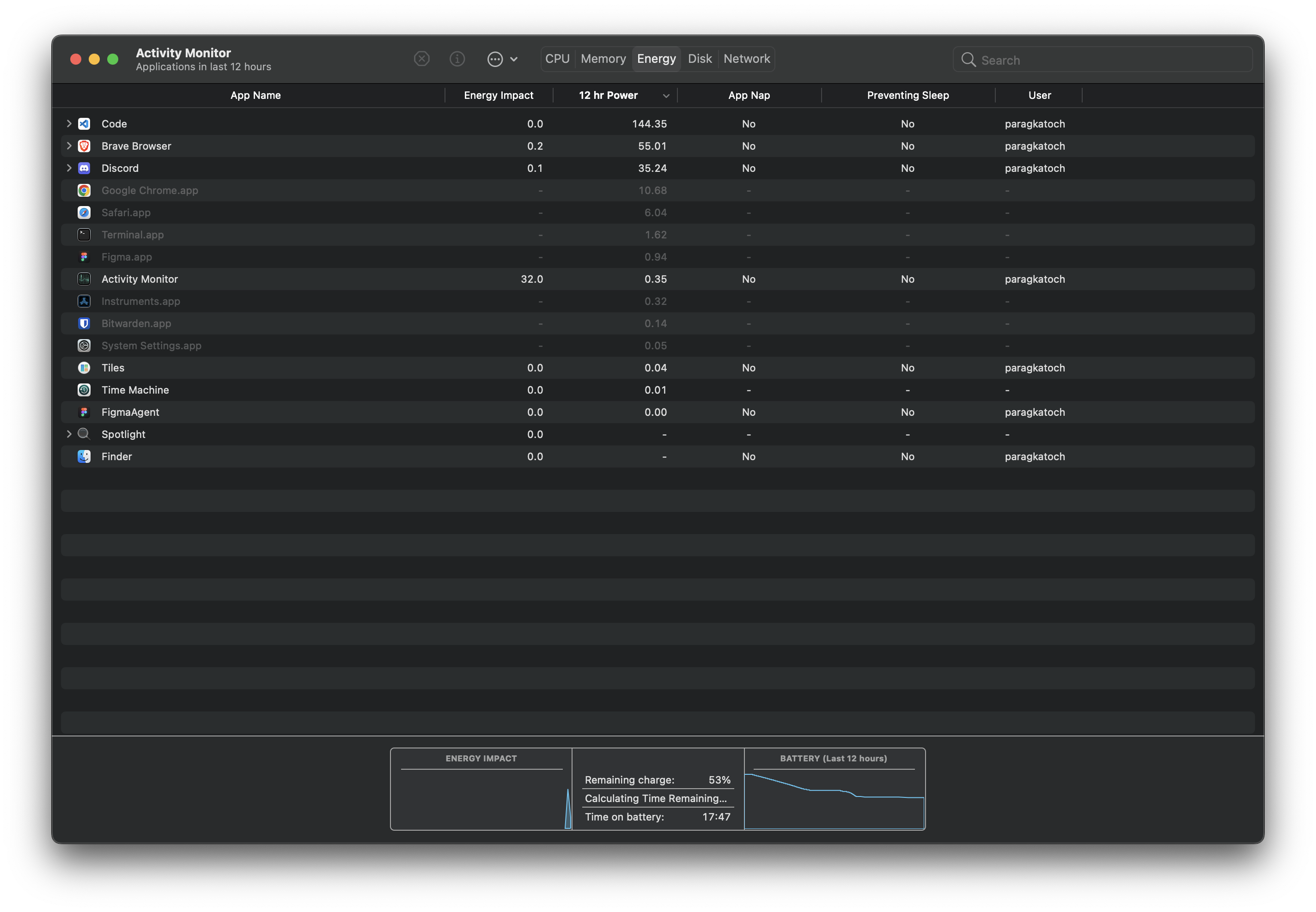The image size is (1316, 912).
Task: Click the Visual Studio Code icon
Action: point(84,124)
